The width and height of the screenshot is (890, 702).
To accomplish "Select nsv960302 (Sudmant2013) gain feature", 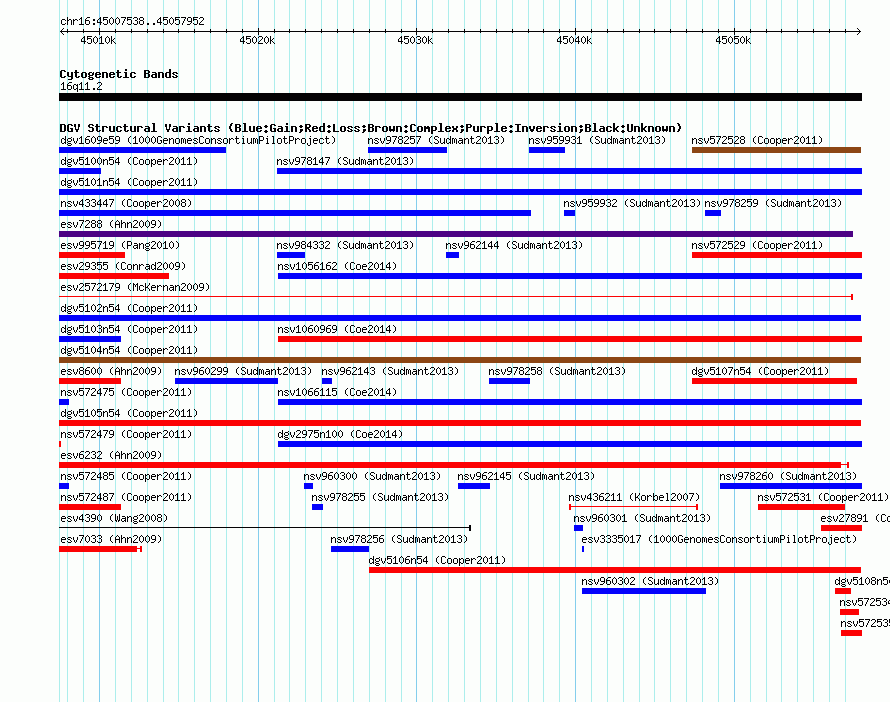I will point(644,591).
